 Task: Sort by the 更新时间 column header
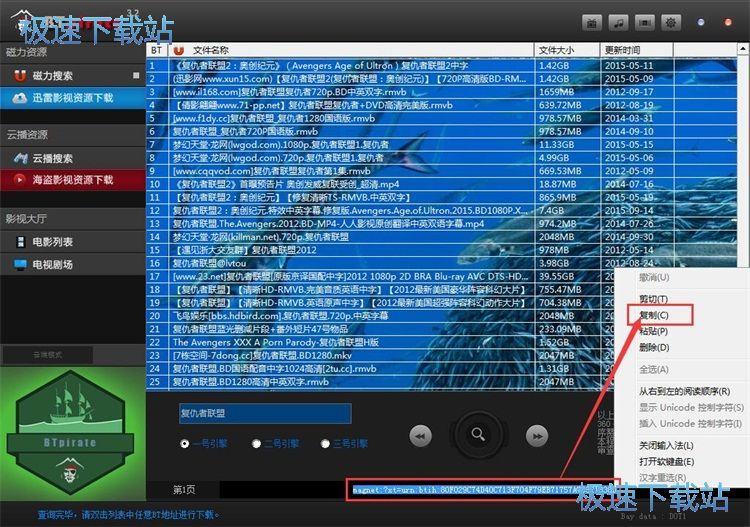click(x=637, y=50)
